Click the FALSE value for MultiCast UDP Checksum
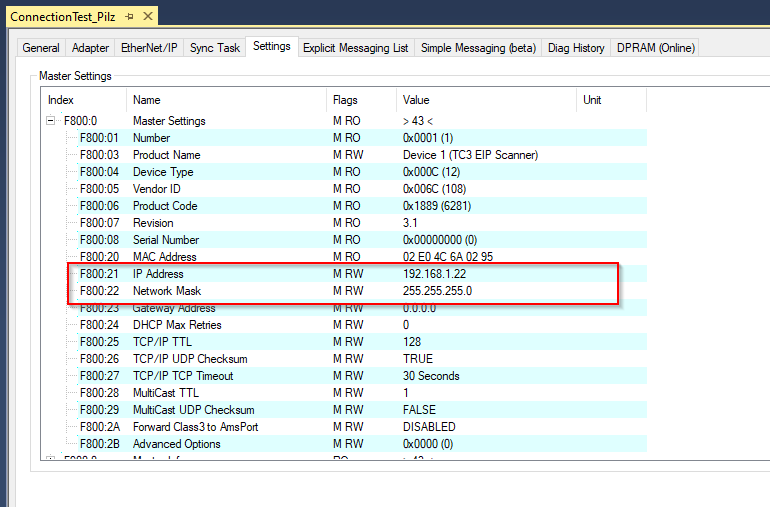The image size is (770, 507). tap(419, 410)
